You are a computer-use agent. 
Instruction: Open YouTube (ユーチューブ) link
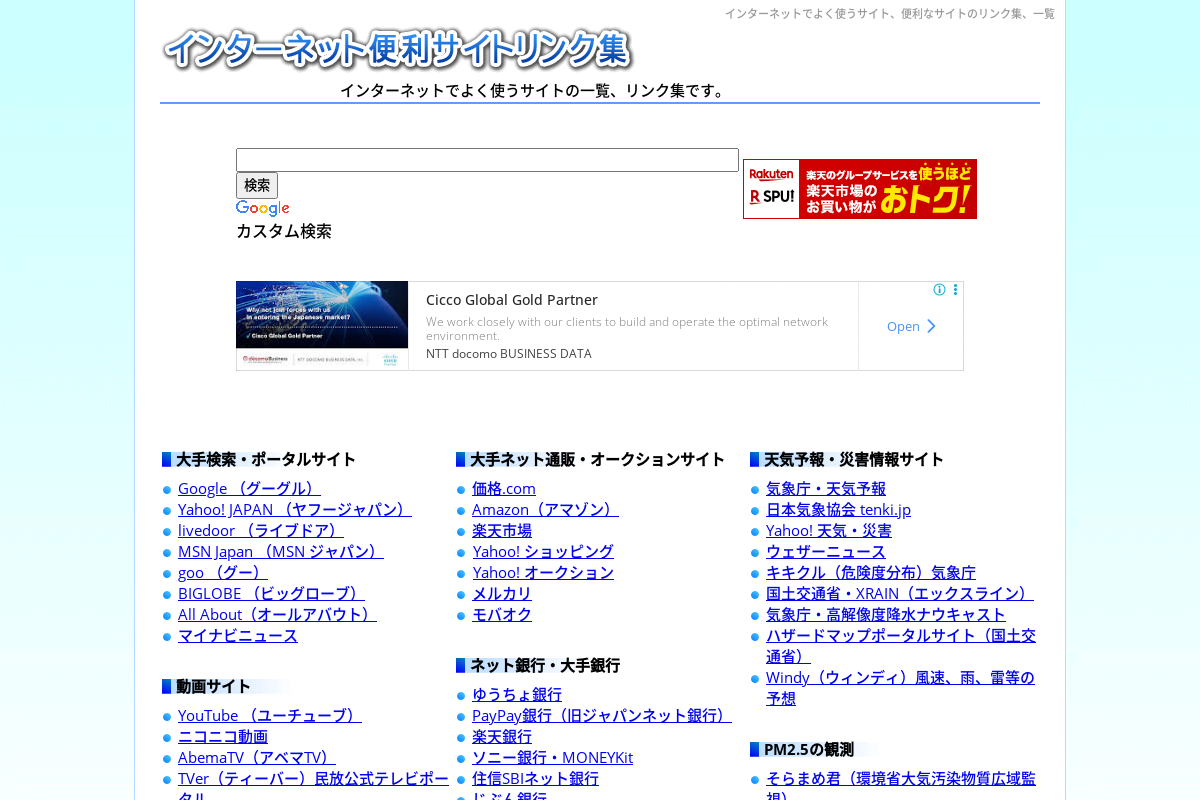pos(270,716)
